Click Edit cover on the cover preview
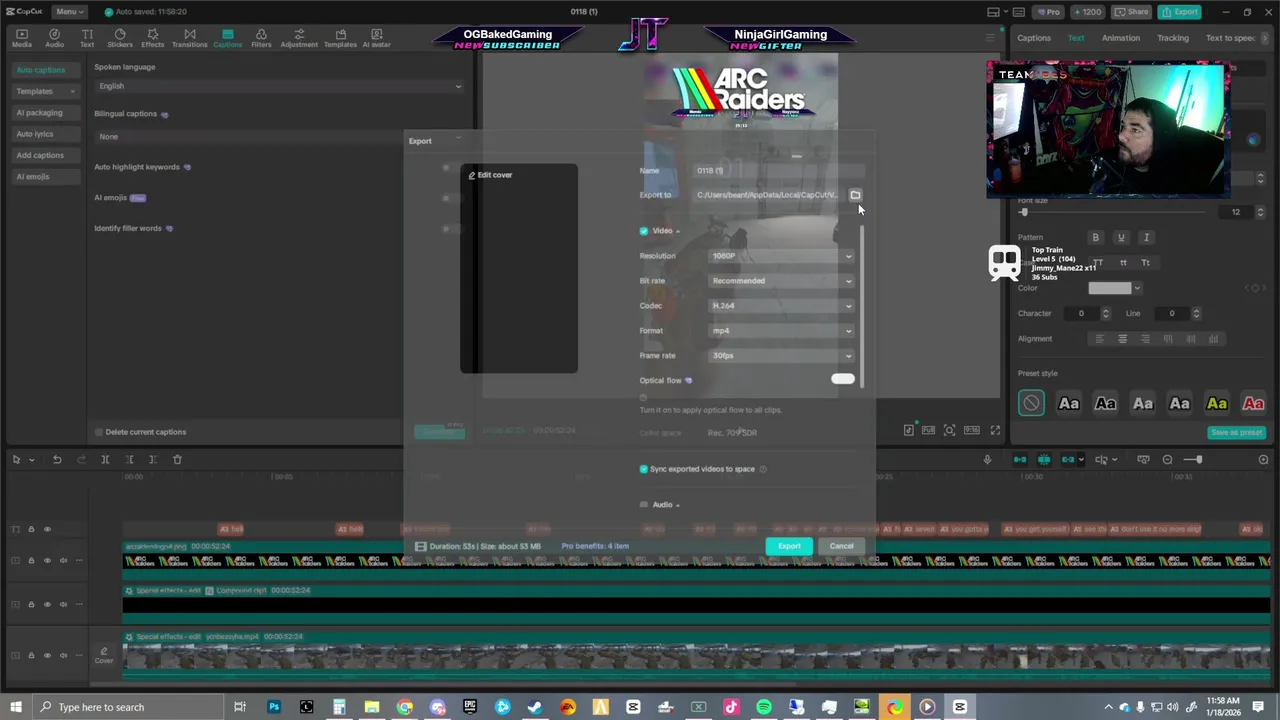1280x720 pixels. point(490,175)
